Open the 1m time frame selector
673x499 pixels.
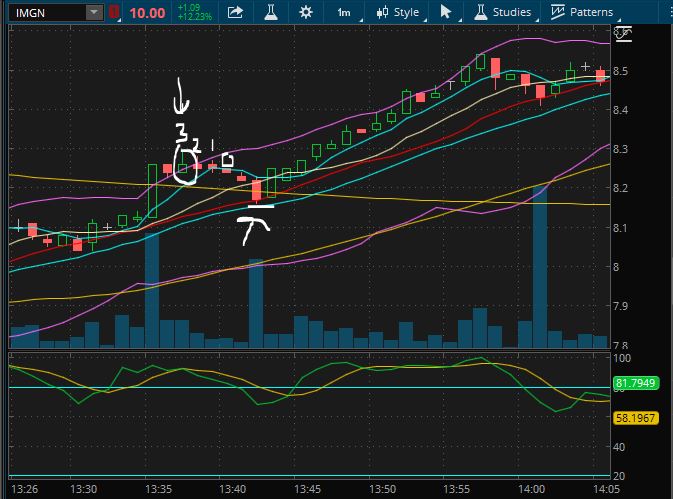coord(344,12)
